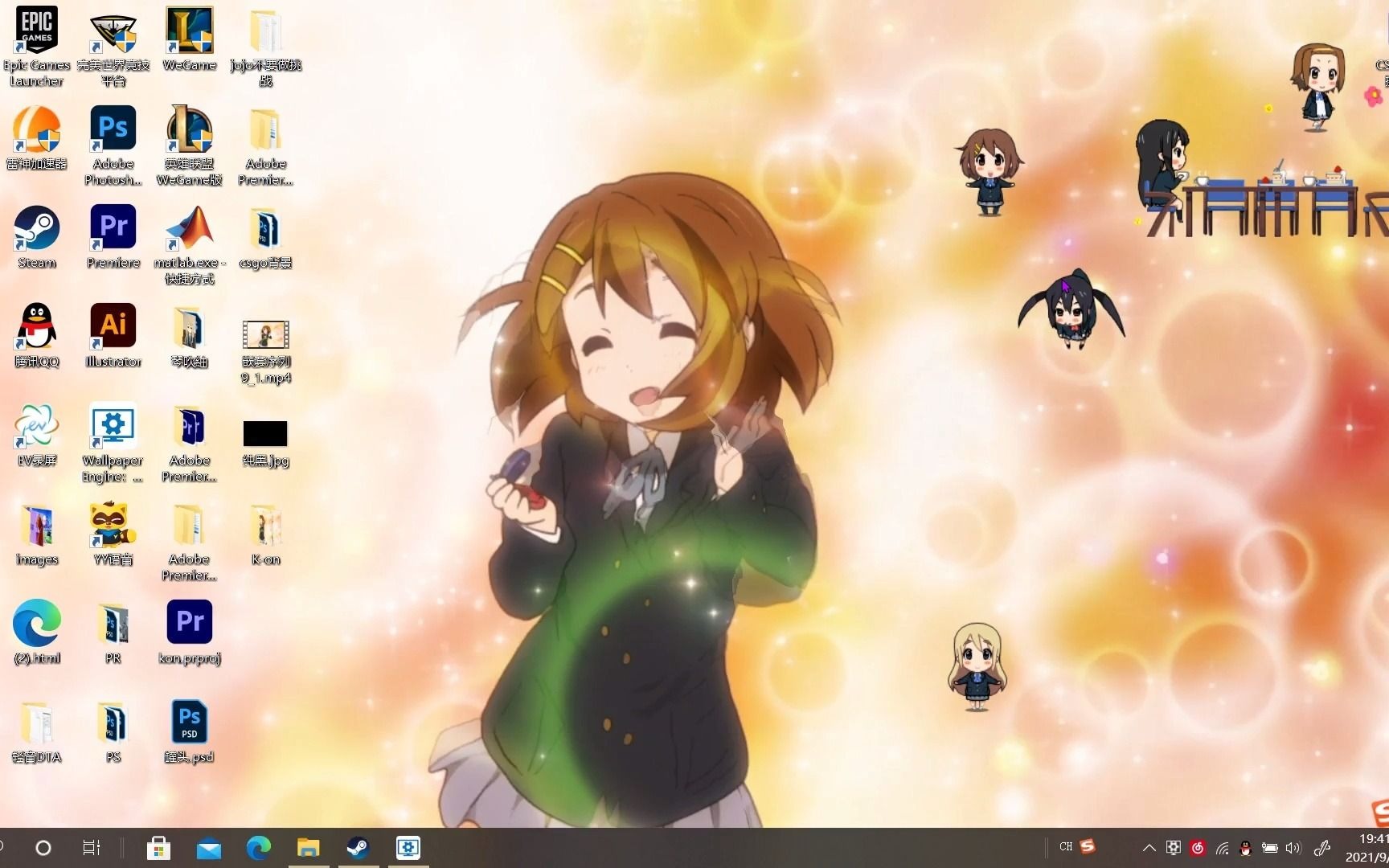Open the QQ penguin tray icon
The image size is (1389, 868).
pos(1246,848)
